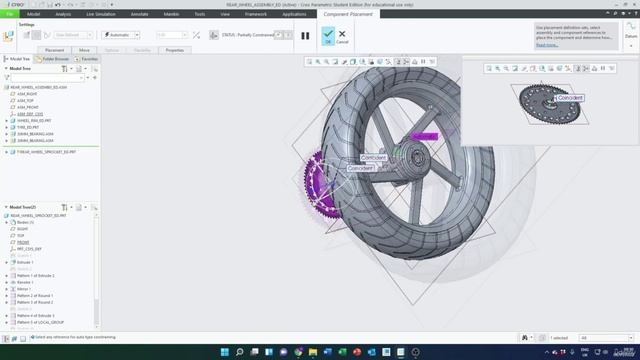Viewport: 640px width, 360px height.
Task: Switch to the Folder Browser navigator tab
Action: [x=53, y=59]
